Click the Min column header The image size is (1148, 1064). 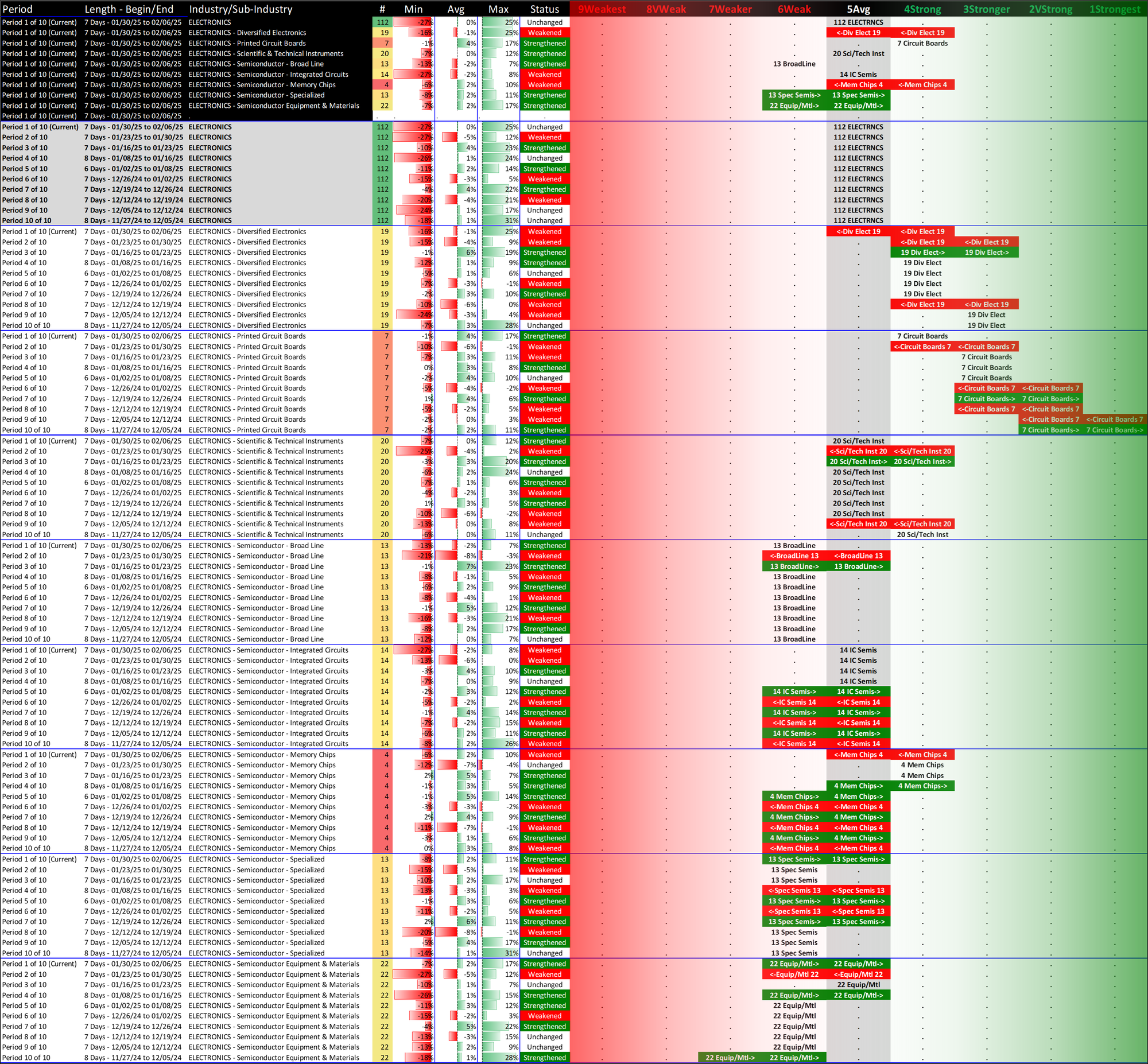tap(413, 9)
